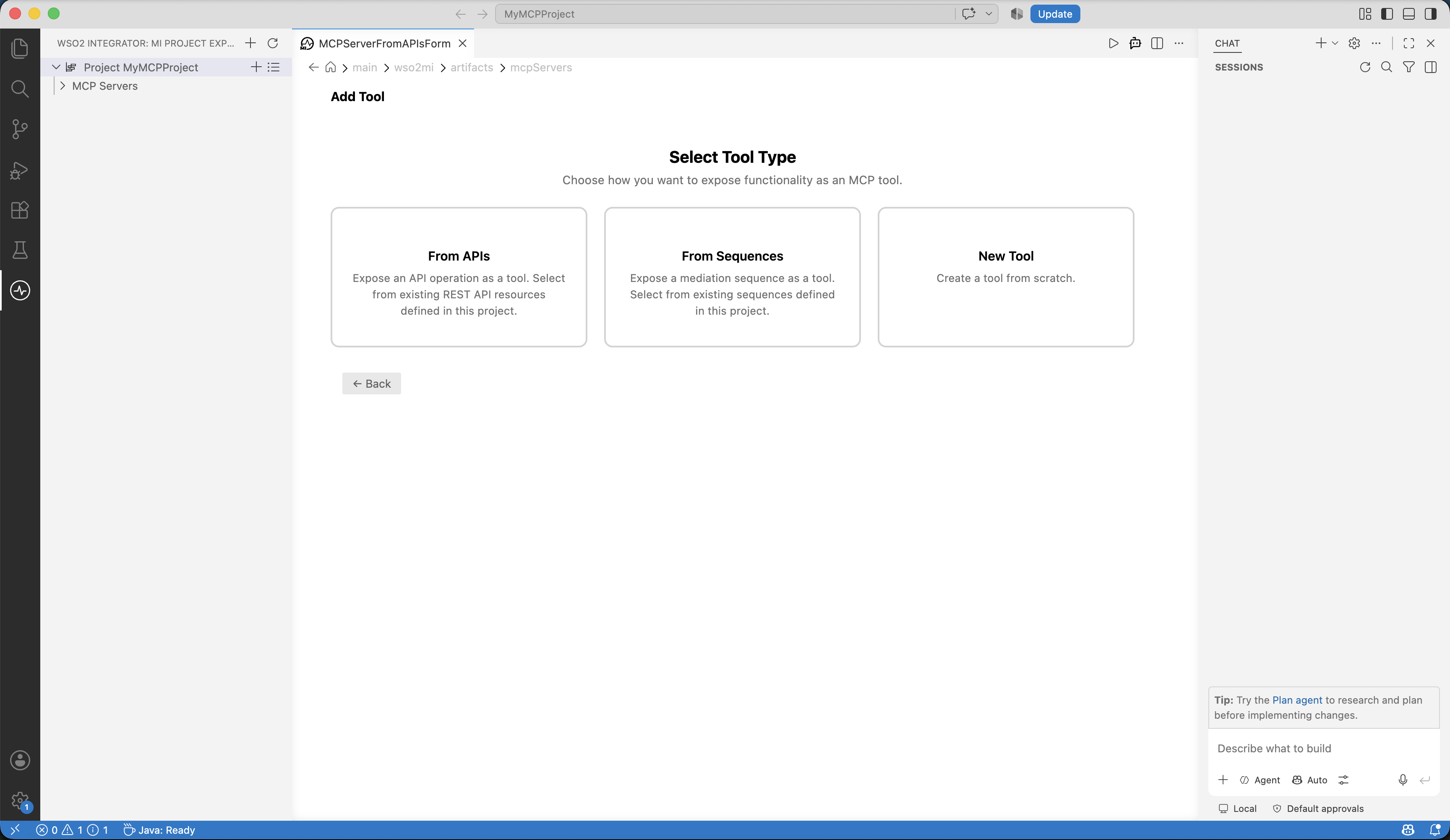Image resolution: width=1450 pixels, height=840 pixels.
Task: Open the Manage gear menu
Action: [x=20, y=800]
